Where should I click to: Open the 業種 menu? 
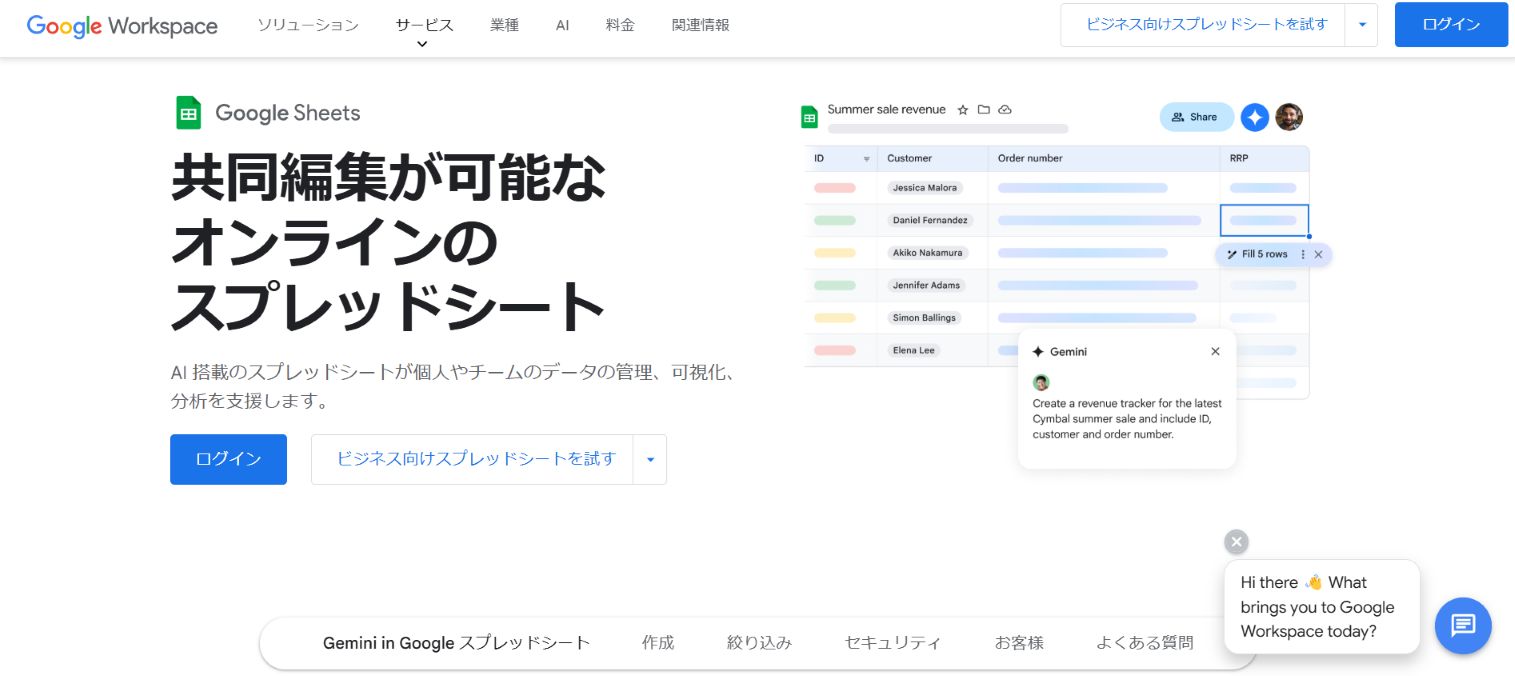click(x=505, y=25)
